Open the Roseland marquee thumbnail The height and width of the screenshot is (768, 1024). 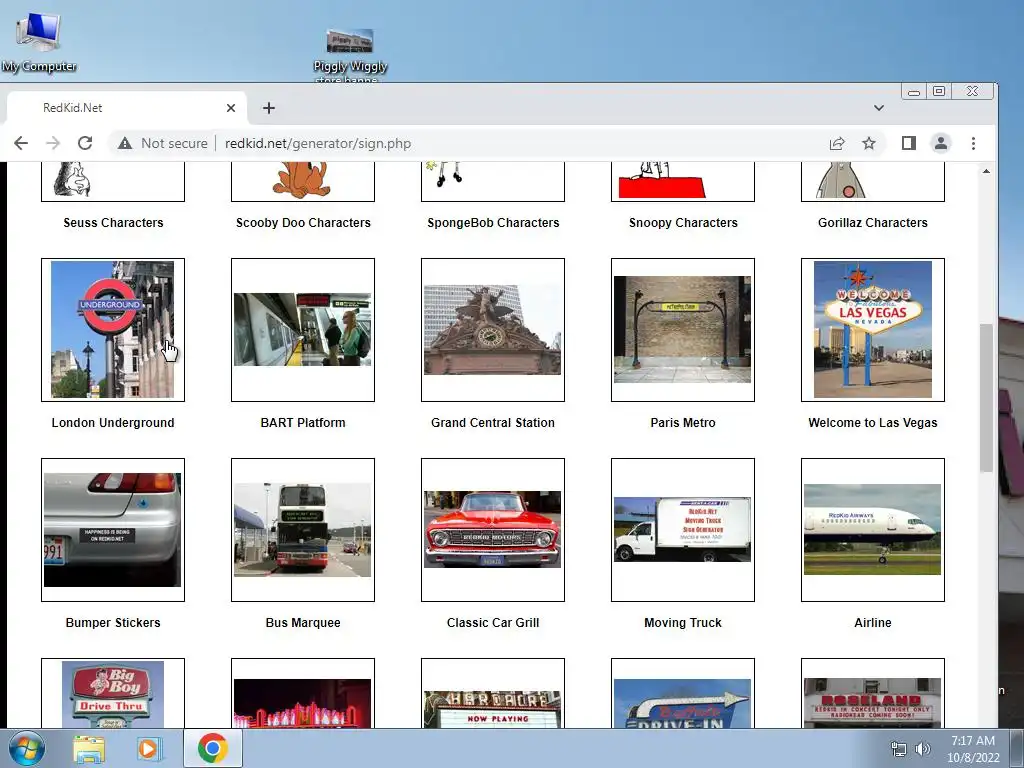[x=873, y=694]
